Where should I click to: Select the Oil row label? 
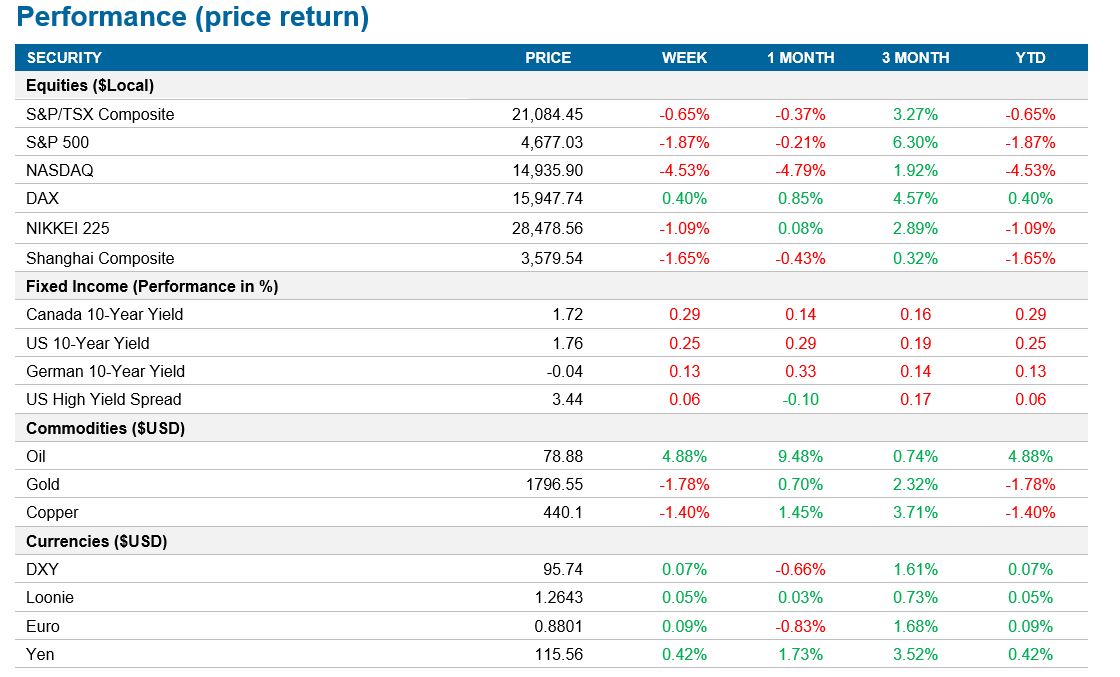pos(36,456)
